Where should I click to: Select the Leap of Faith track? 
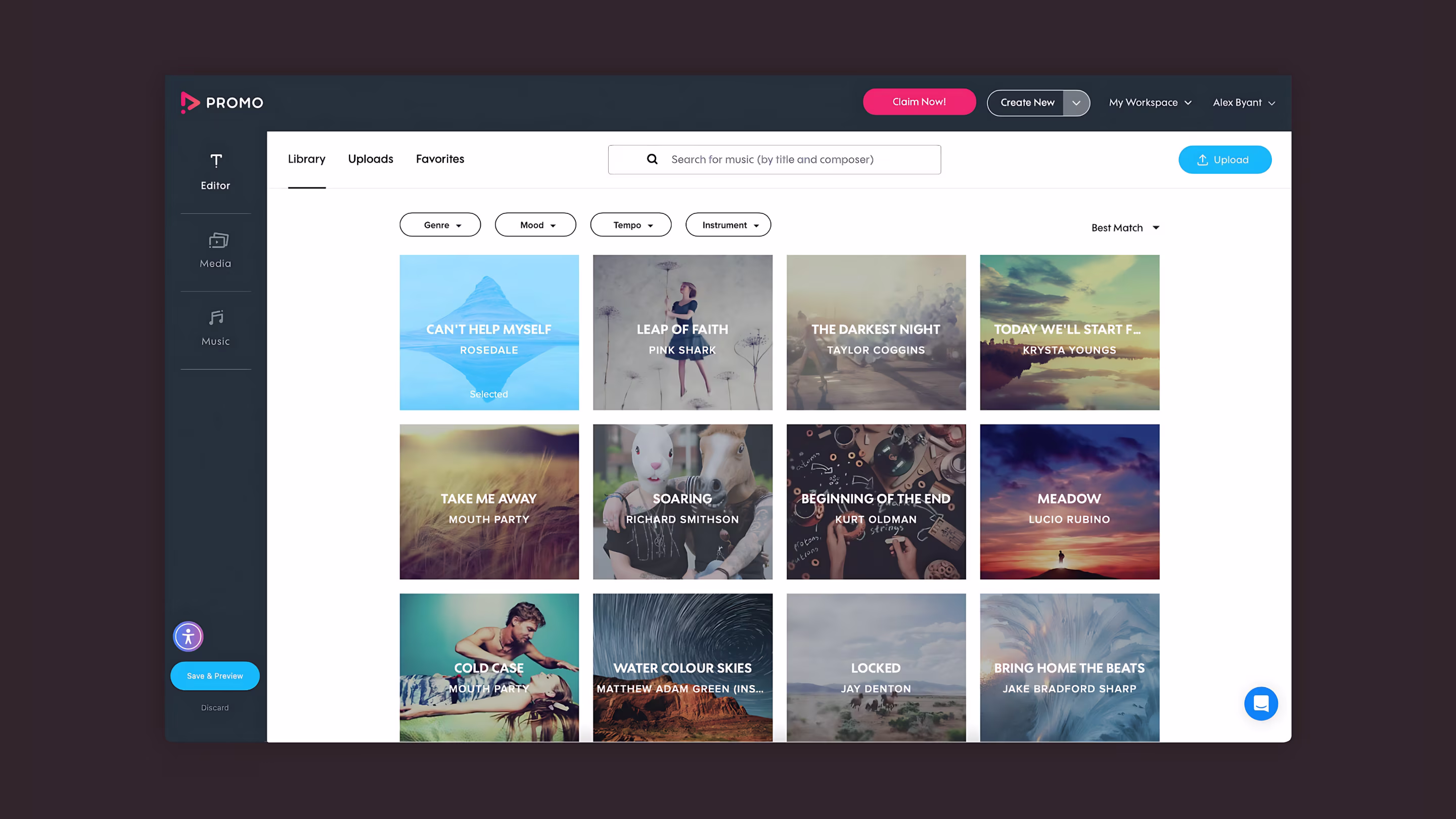point(682,332)
